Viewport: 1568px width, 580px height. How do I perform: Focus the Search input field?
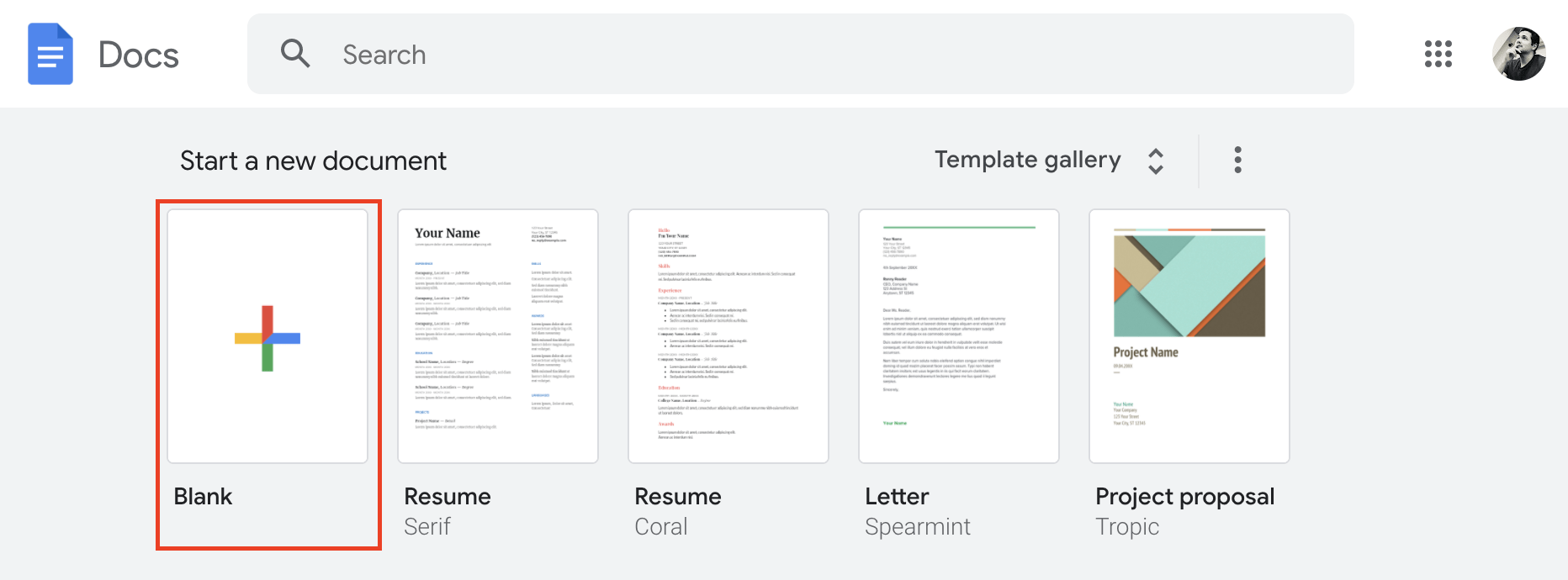801,54
